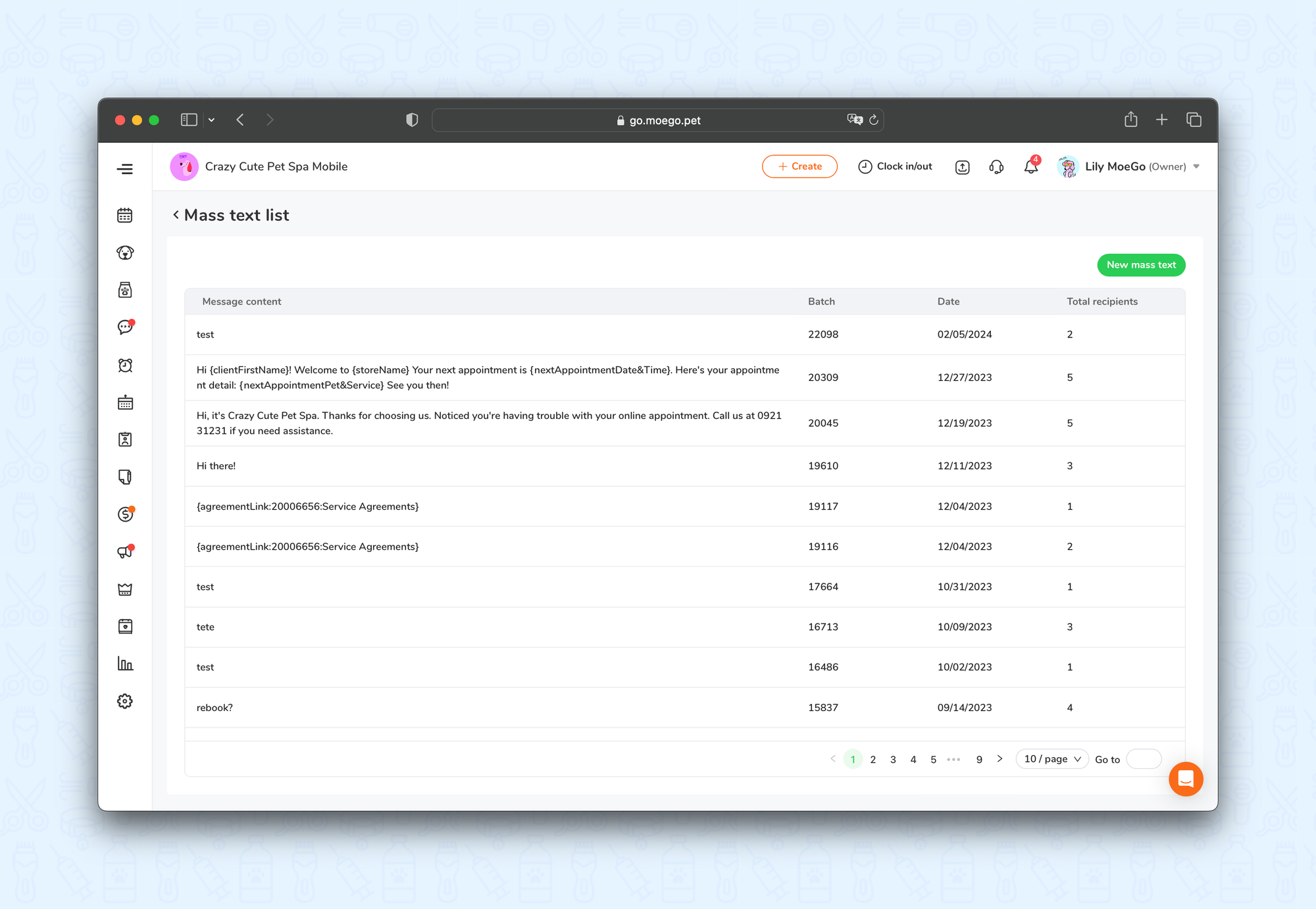The image size is (1316, 909).
Task: Open the dollar sign payments icon
Action: click(125, 514)
